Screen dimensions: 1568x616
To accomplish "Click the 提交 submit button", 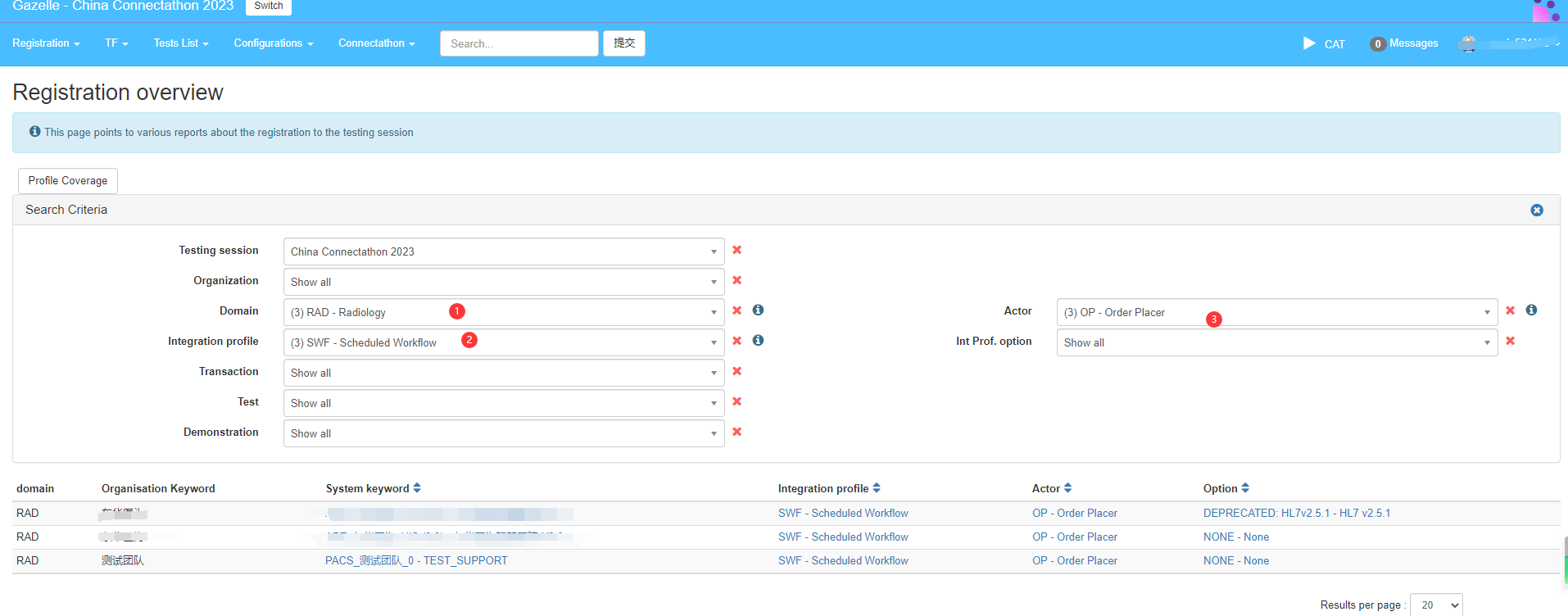I will (x=624, y=43).
